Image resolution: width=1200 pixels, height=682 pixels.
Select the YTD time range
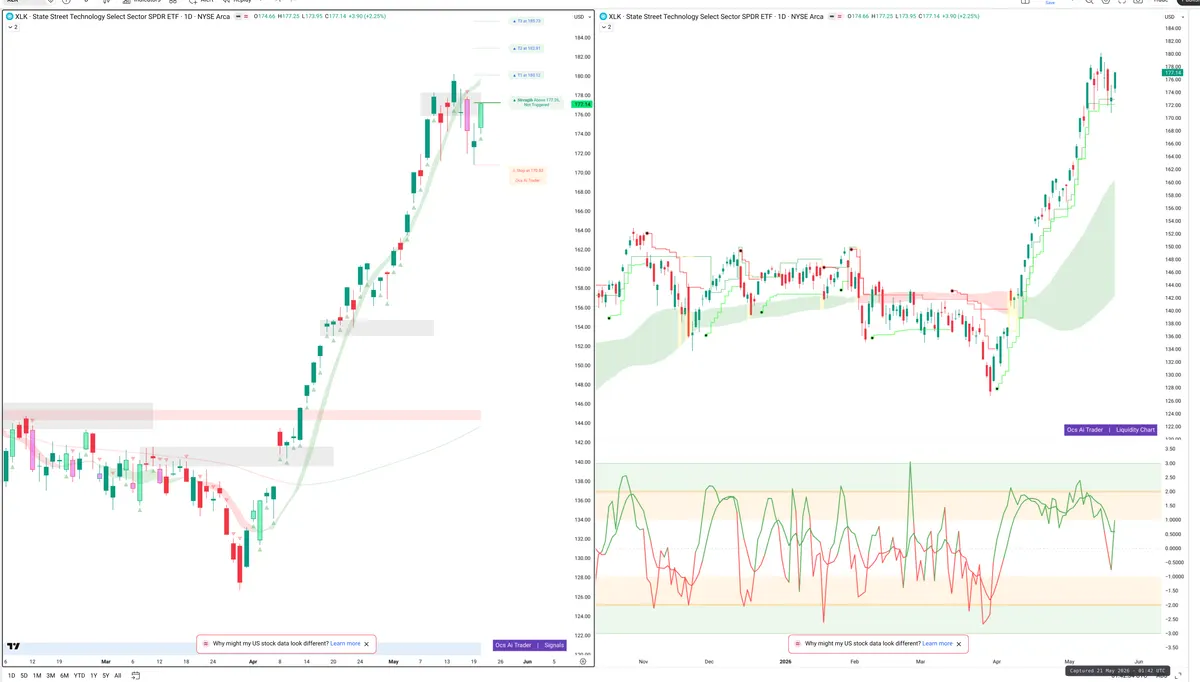point(79,676)
